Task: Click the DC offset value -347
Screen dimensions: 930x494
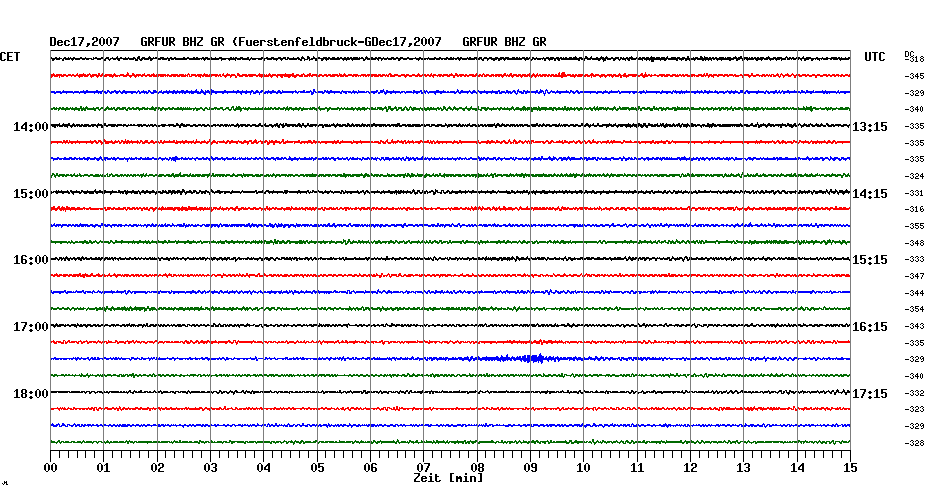Action: point(914,276)
